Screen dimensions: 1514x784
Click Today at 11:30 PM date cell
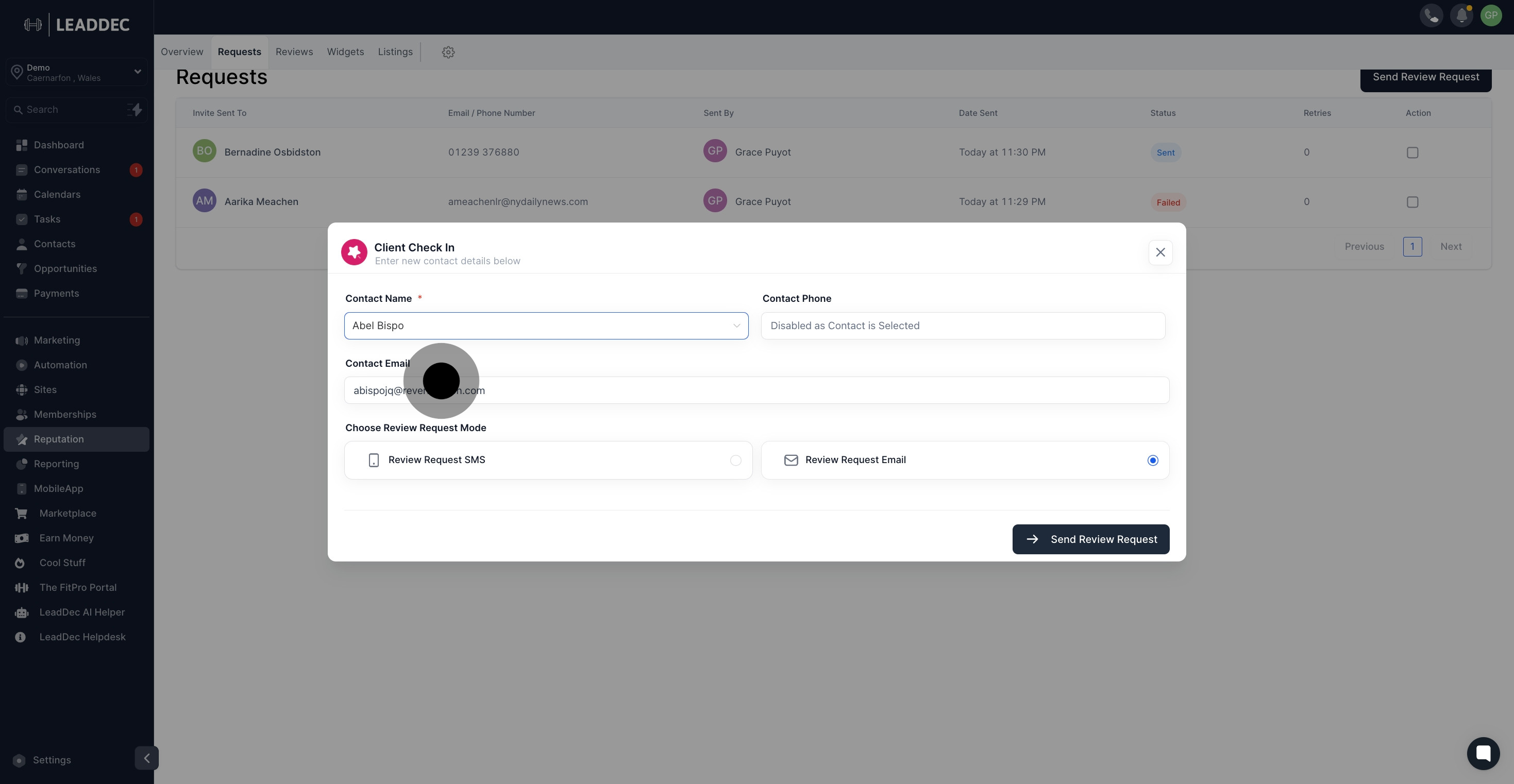(x=1002, y=152)
